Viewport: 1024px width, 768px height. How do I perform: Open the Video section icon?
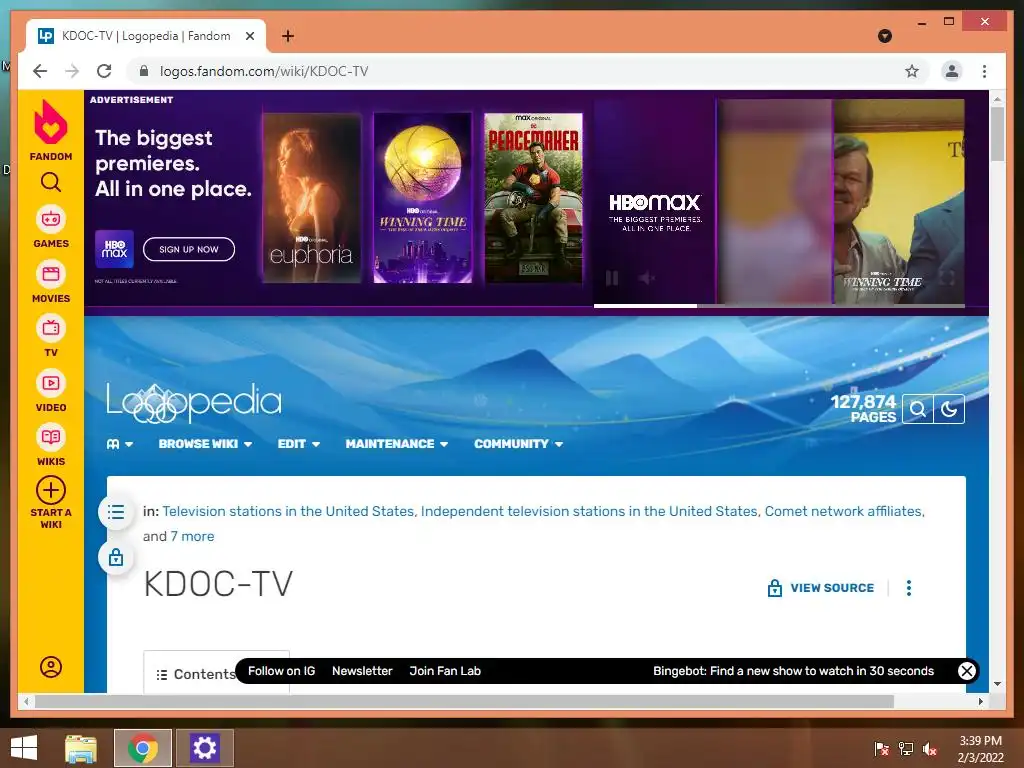click(51, 383)
